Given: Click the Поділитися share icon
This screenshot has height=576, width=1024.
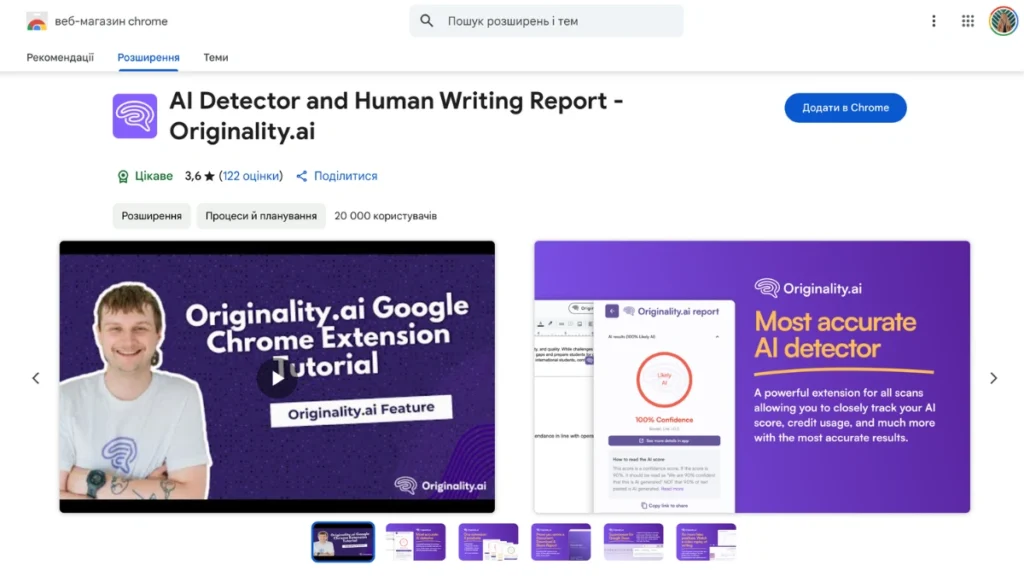Looking at the screenshot, I should 301,176.
